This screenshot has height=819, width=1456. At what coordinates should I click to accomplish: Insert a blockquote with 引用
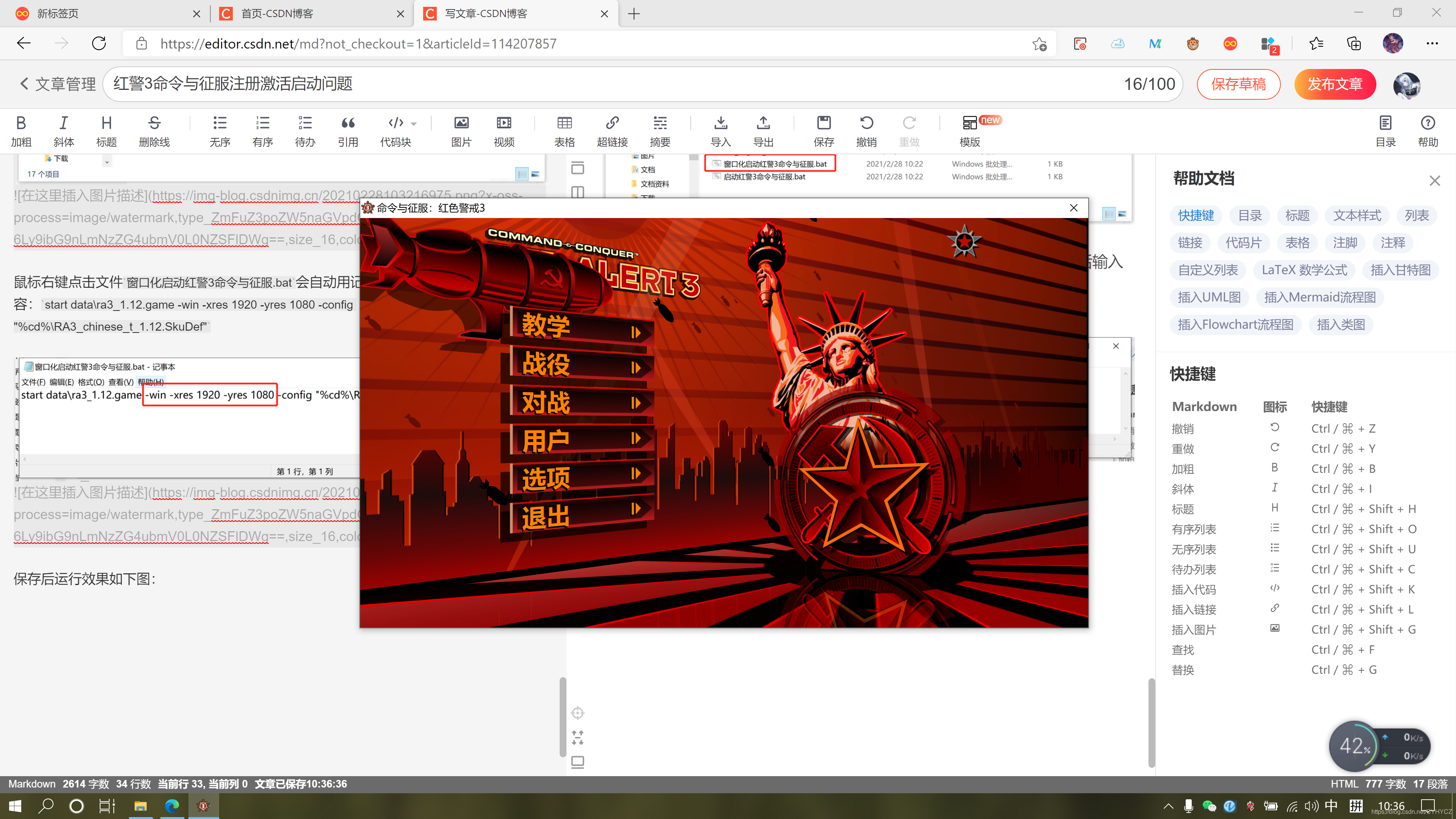348,131
